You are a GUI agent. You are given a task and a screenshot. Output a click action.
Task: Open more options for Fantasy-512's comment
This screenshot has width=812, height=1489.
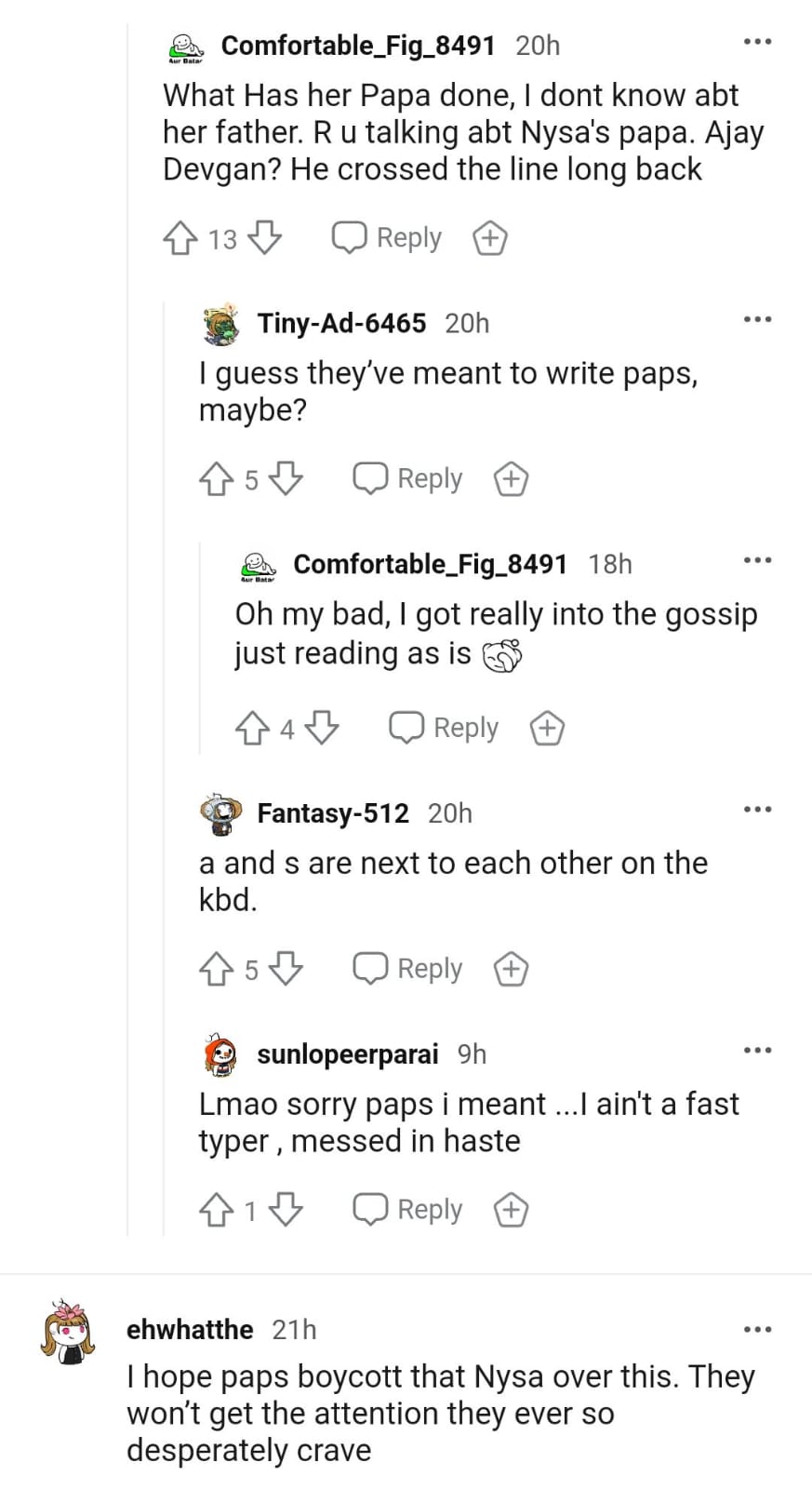tap(757, 810)
